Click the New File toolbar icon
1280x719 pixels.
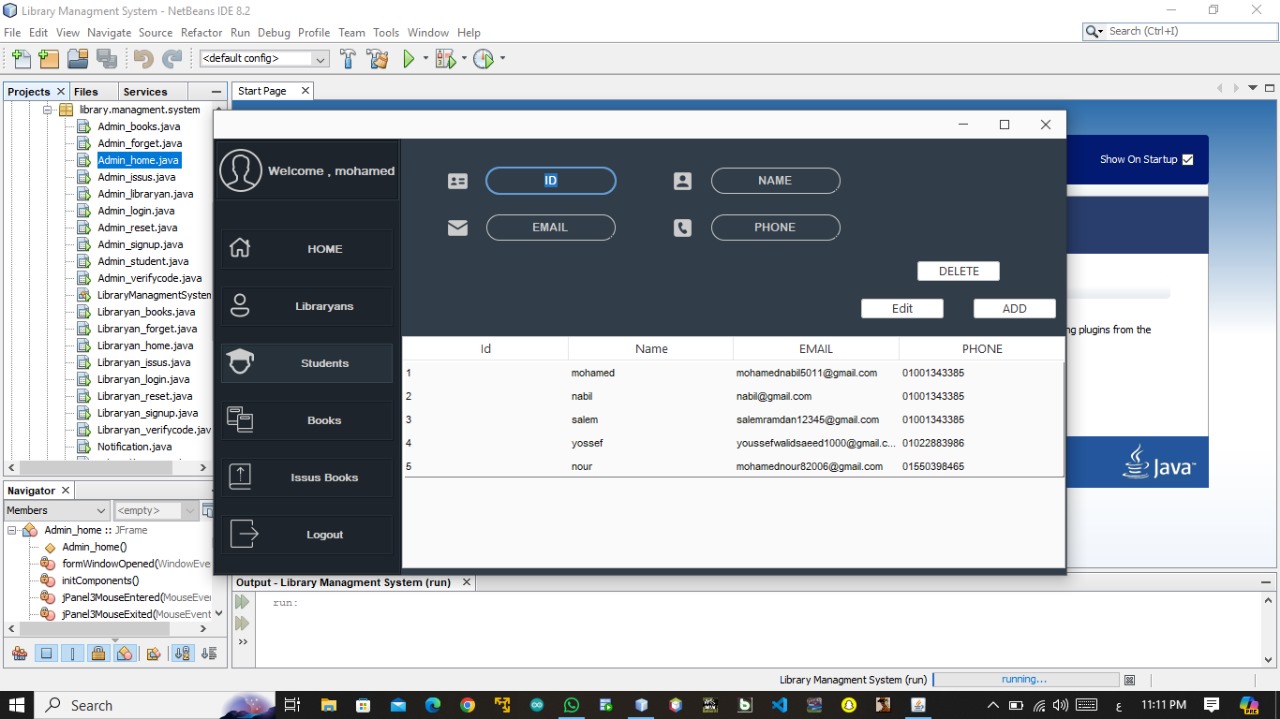[22, 59]
